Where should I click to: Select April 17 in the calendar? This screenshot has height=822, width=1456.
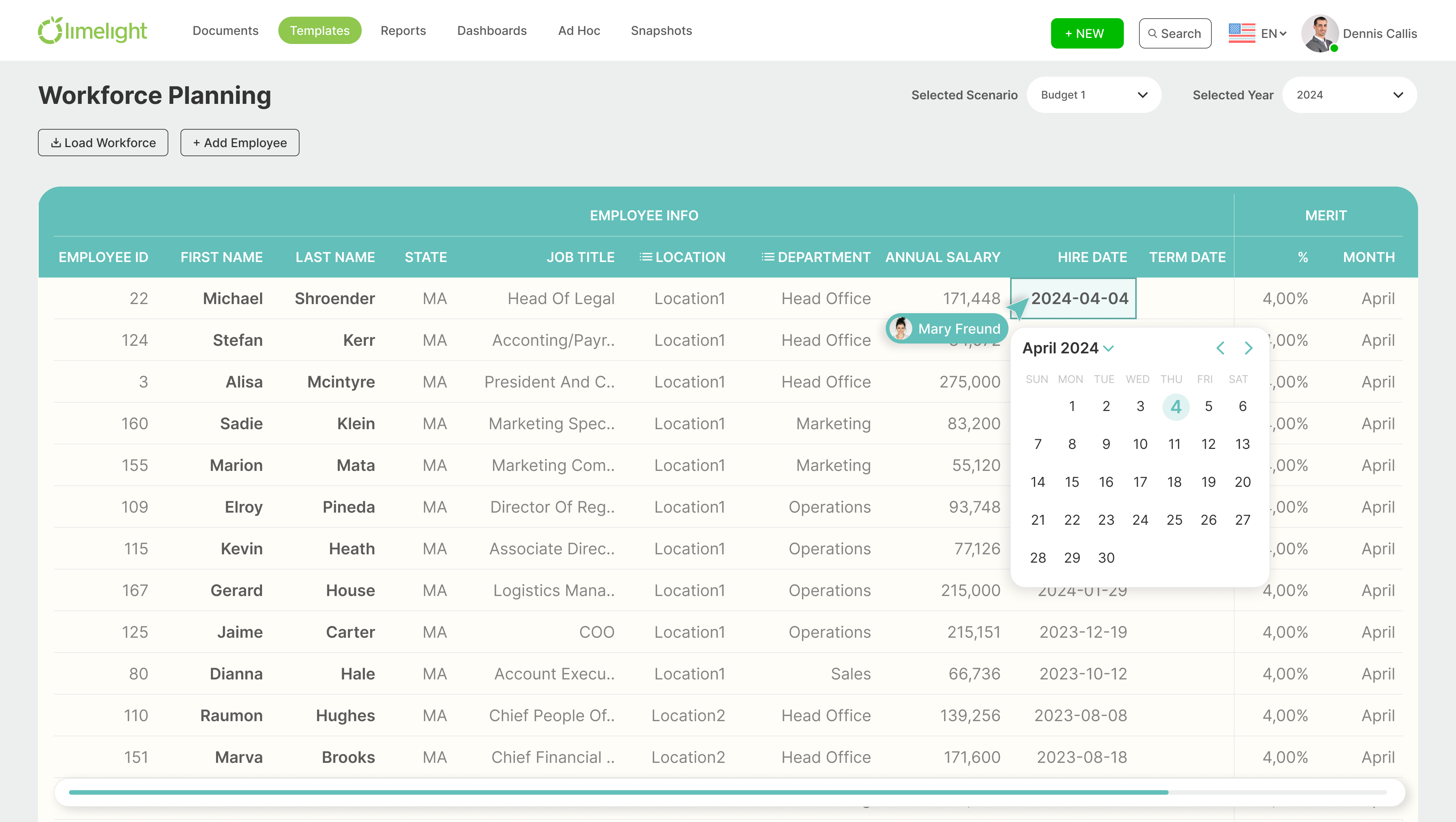tap(1140, 482)
